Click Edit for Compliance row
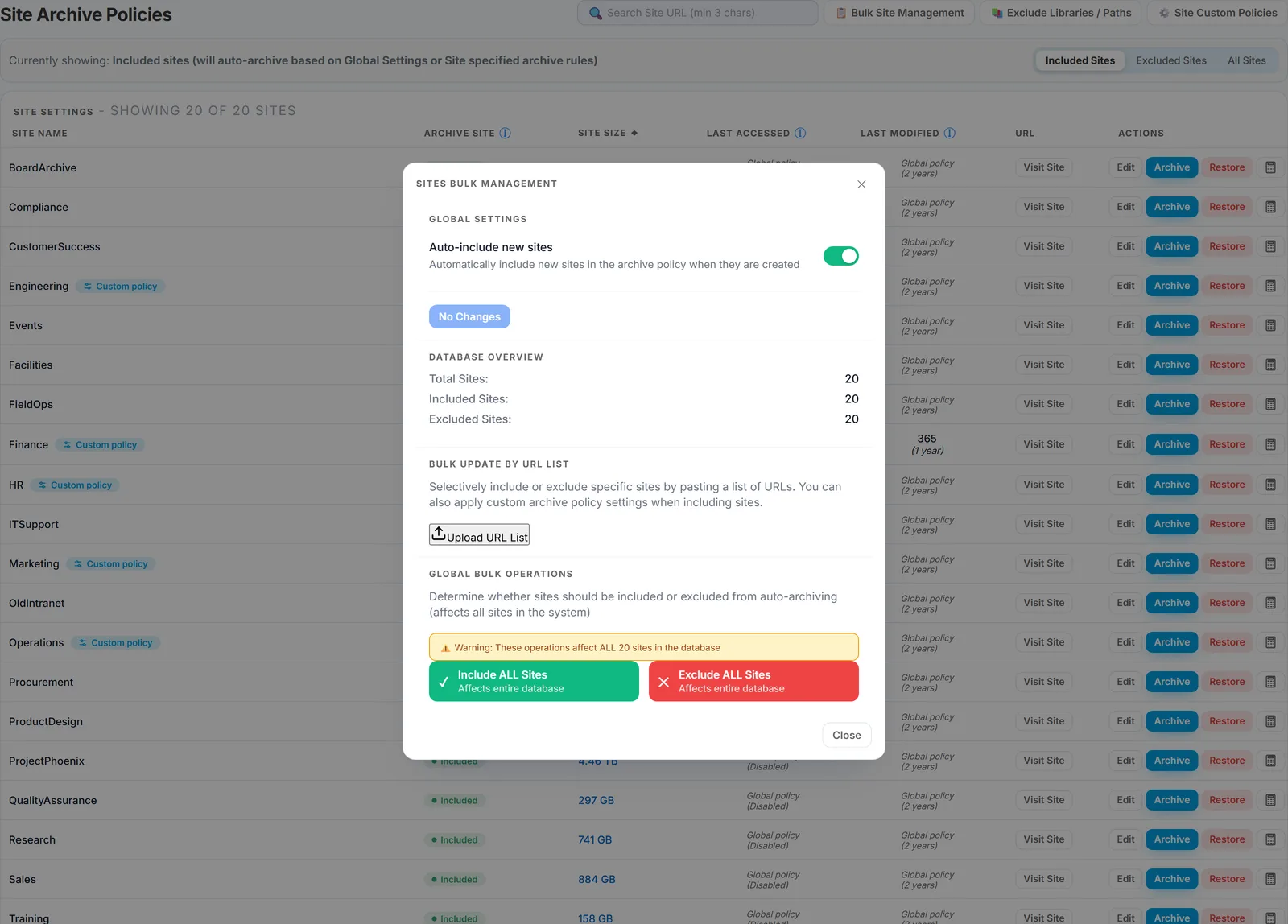 coord(1125,207)
